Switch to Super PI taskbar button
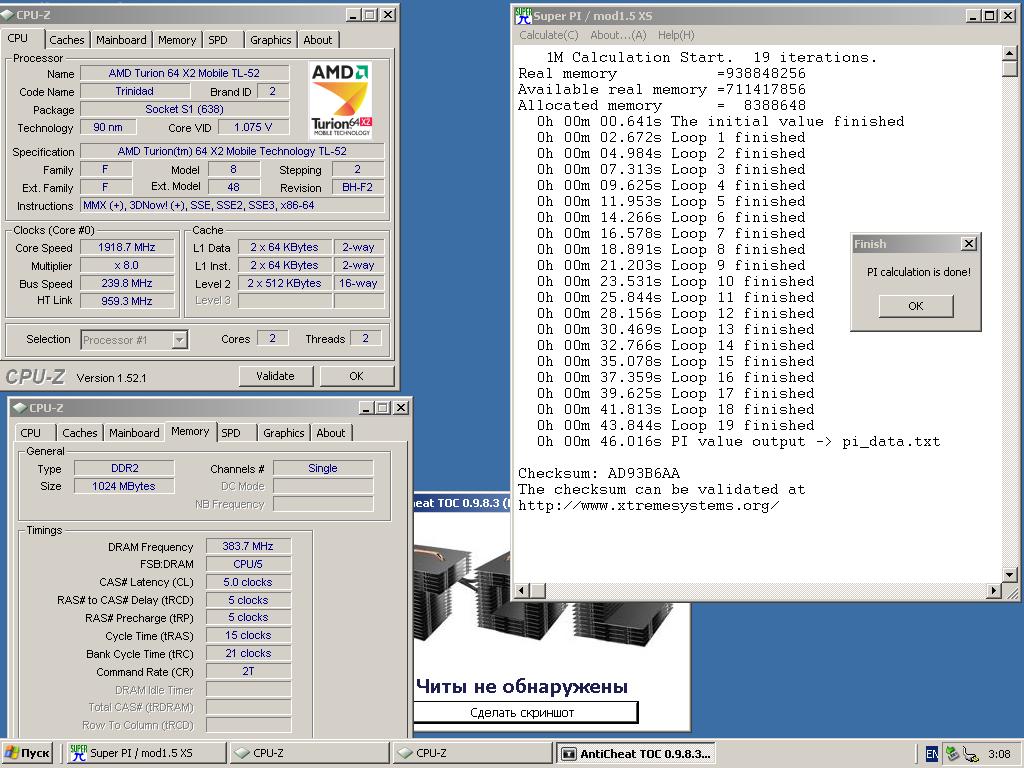Viewport: 1024px width, 768px height. 147,753
